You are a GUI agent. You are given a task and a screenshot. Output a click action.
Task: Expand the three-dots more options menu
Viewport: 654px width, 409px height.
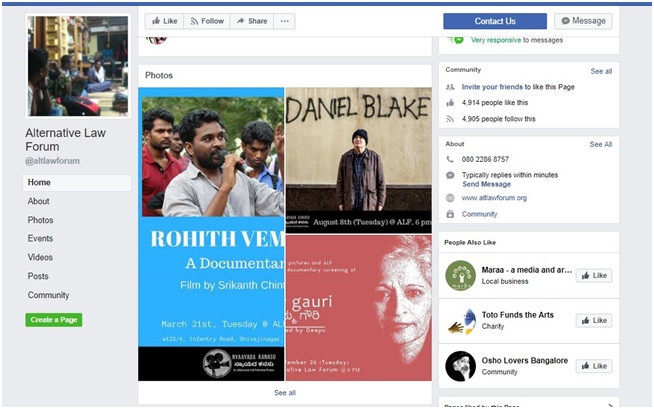coord(285,21)
